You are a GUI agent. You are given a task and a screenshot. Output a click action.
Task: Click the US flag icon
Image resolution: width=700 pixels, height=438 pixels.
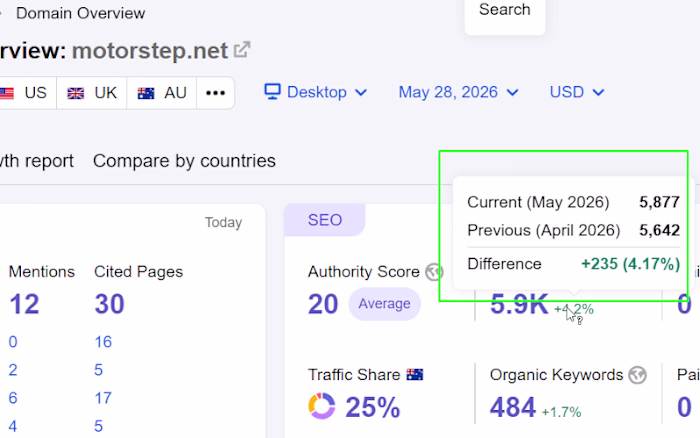tap(6, 93)
